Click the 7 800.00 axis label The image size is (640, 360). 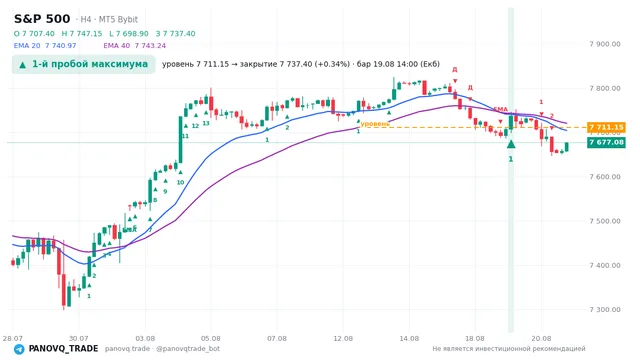(605, 89)
